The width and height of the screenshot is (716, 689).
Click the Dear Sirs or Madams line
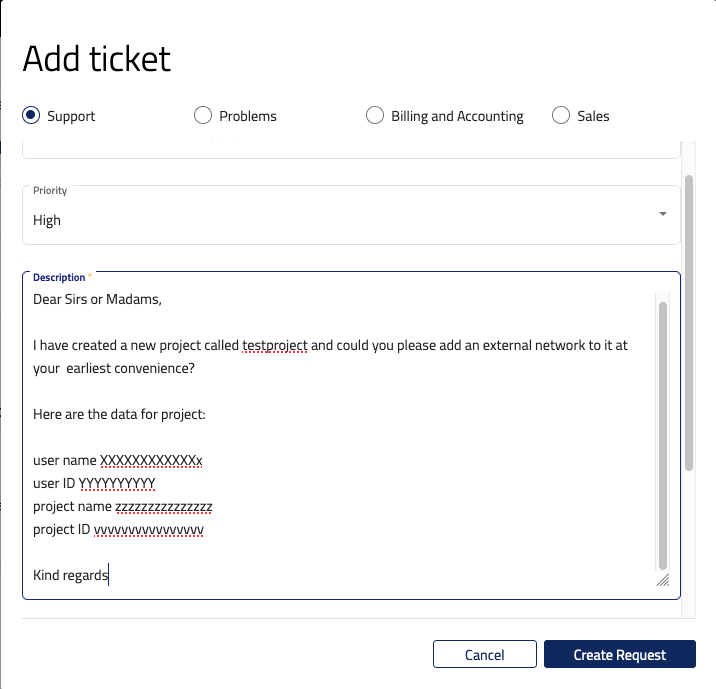[x=97, y=299]
